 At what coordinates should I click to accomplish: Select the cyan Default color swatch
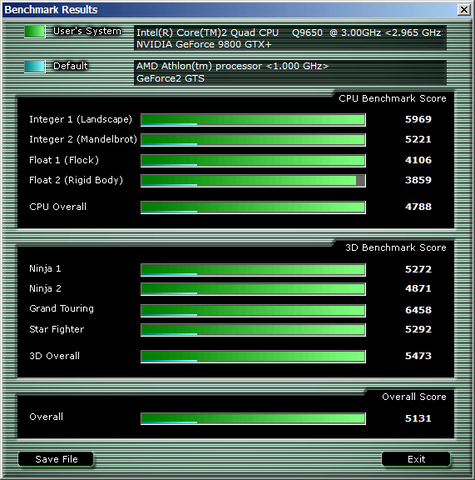35,66
